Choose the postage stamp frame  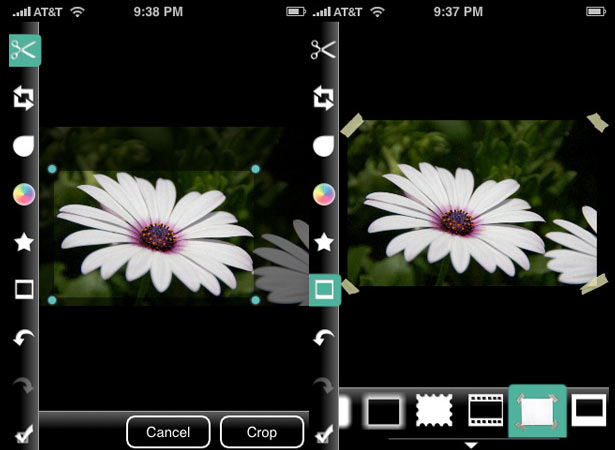pyautogui.click(x=434, y=410)
